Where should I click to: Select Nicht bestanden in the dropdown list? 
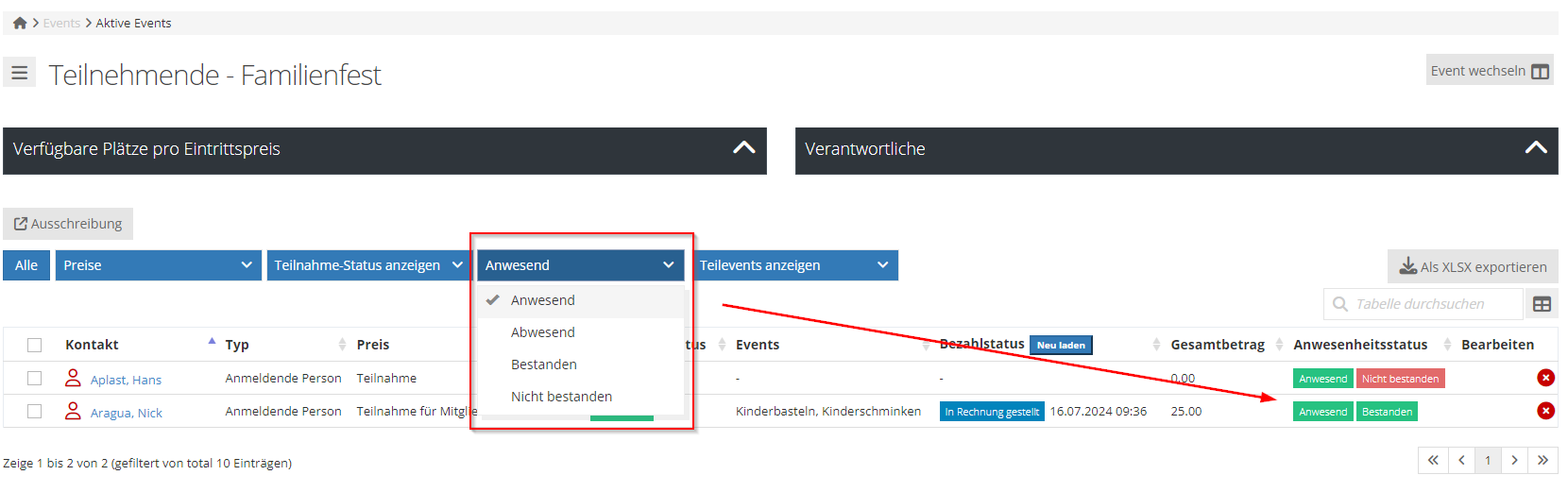561,397
